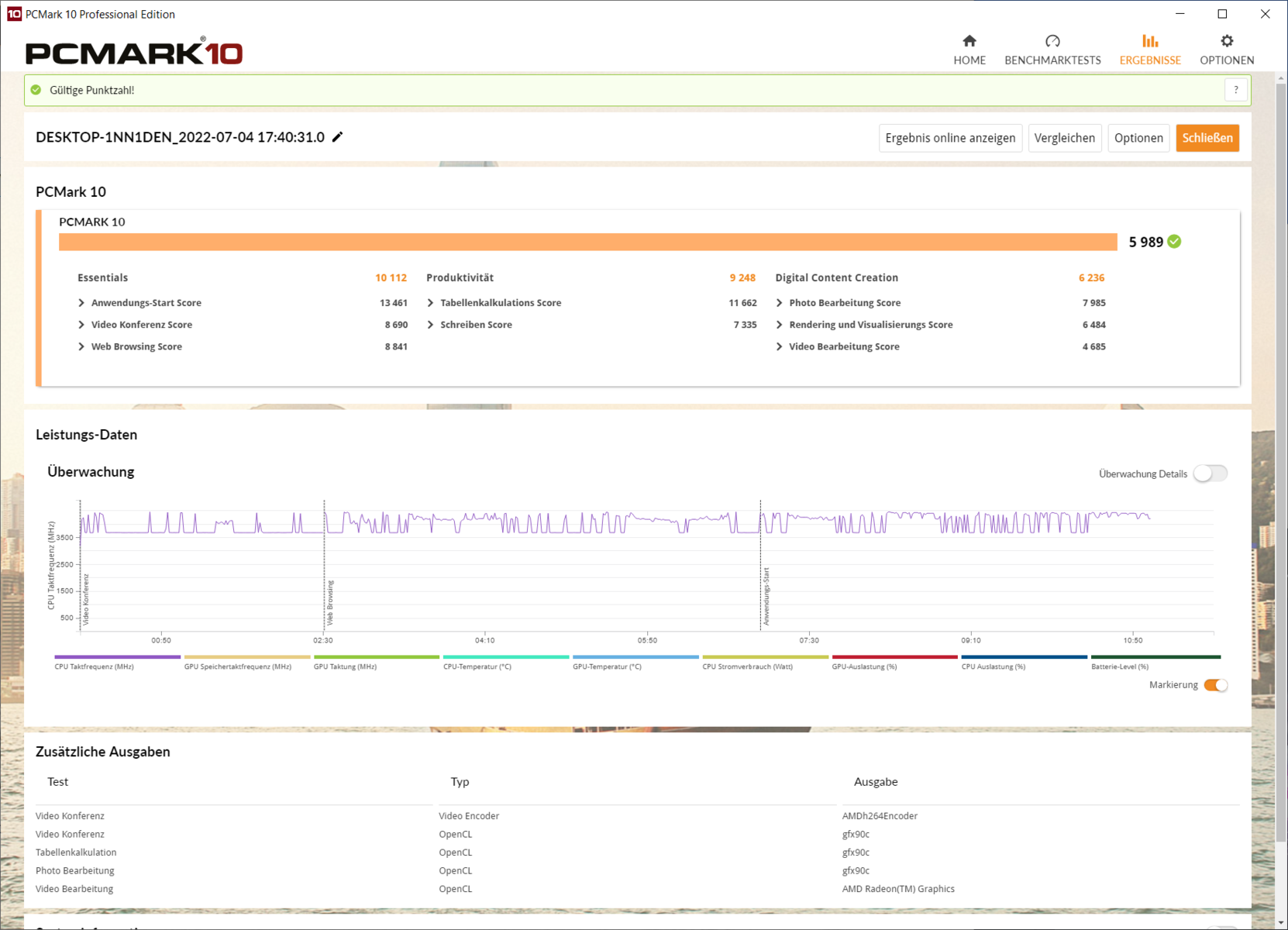Click the vertical scrollbar down arrow
This screenshot has height=930, width=1288.
click(1281, 923)
